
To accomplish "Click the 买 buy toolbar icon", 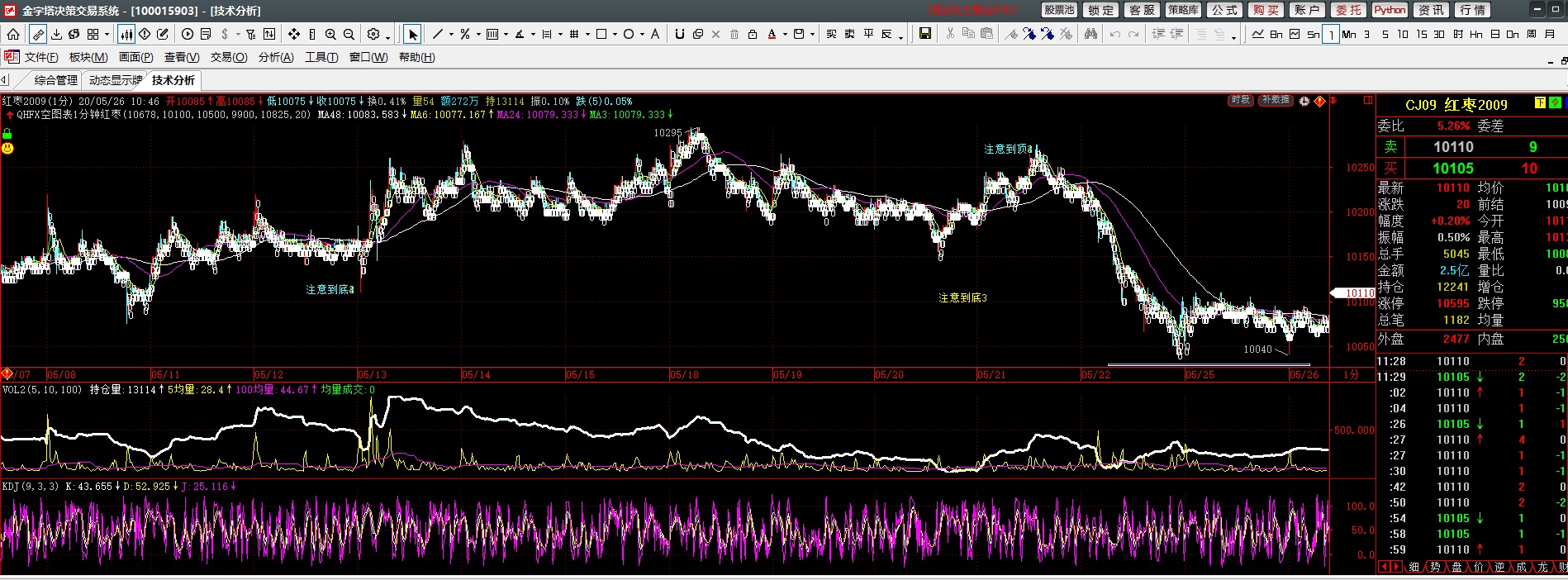I will 831,34.
